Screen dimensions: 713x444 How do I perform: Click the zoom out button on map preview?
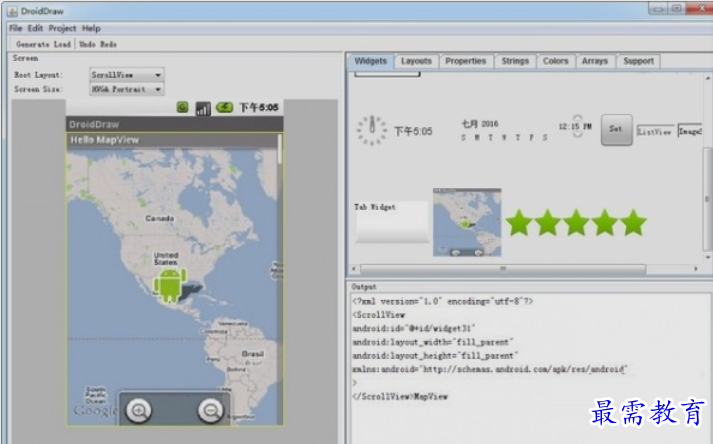pyautogui.click(x=211, y=411)
